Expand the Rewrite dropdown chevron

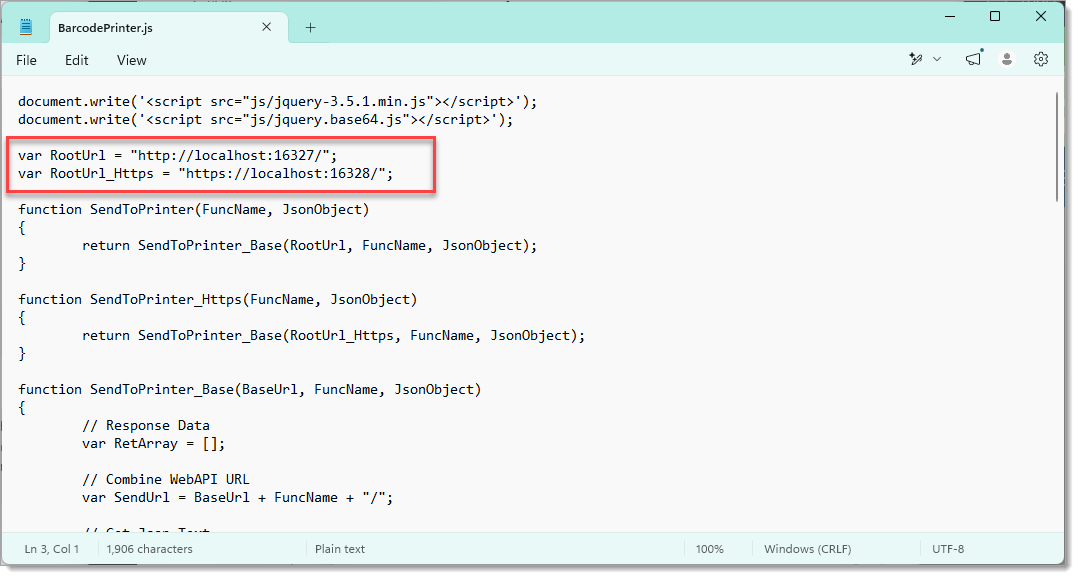(x=936, y=59)
